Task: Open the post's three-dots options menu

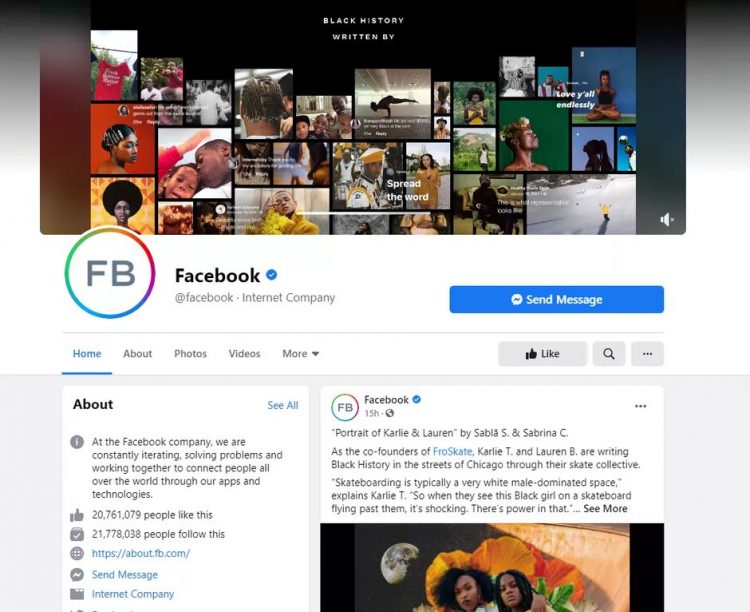Action: (640, 406)
